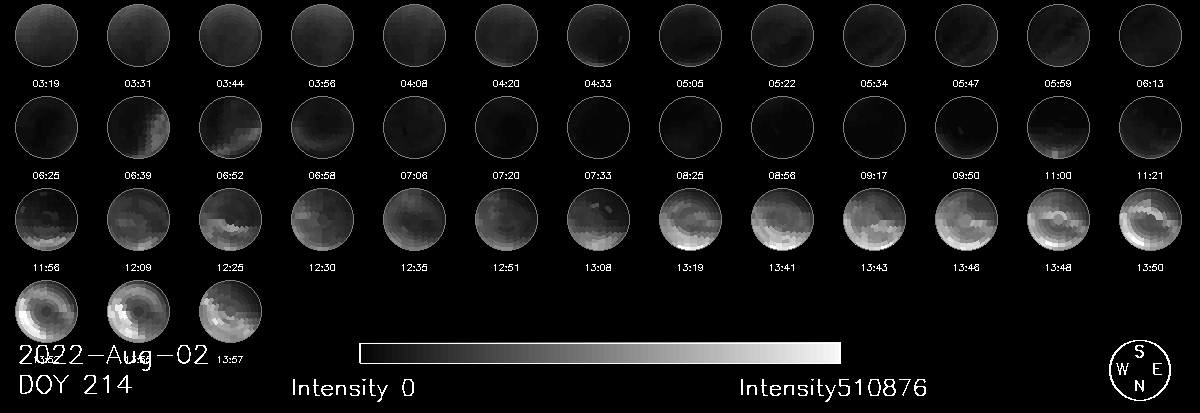Click the '09:17' time label

tap(874, 176)
